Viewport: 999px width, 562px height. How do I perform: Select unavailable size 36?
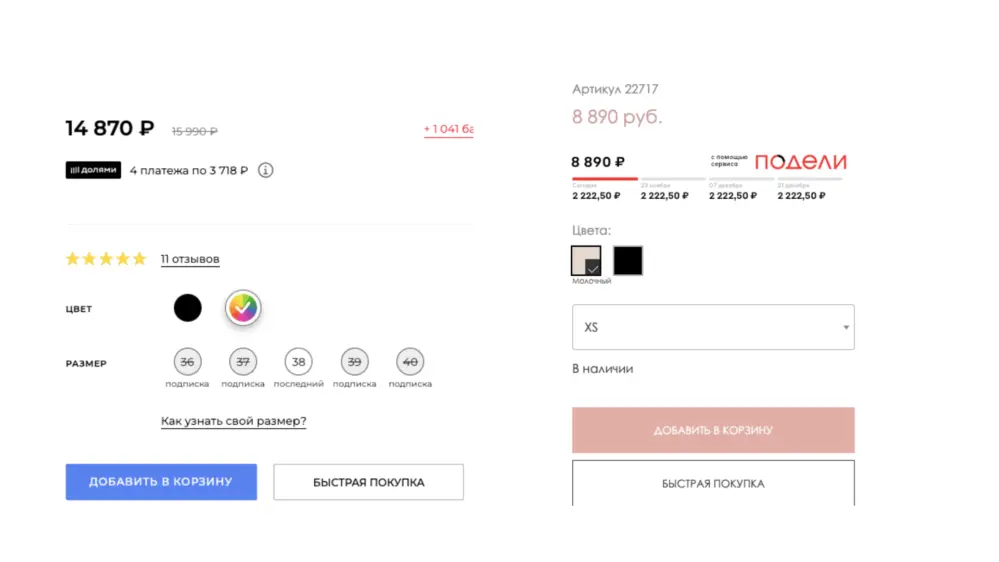(x=187, y=362)
